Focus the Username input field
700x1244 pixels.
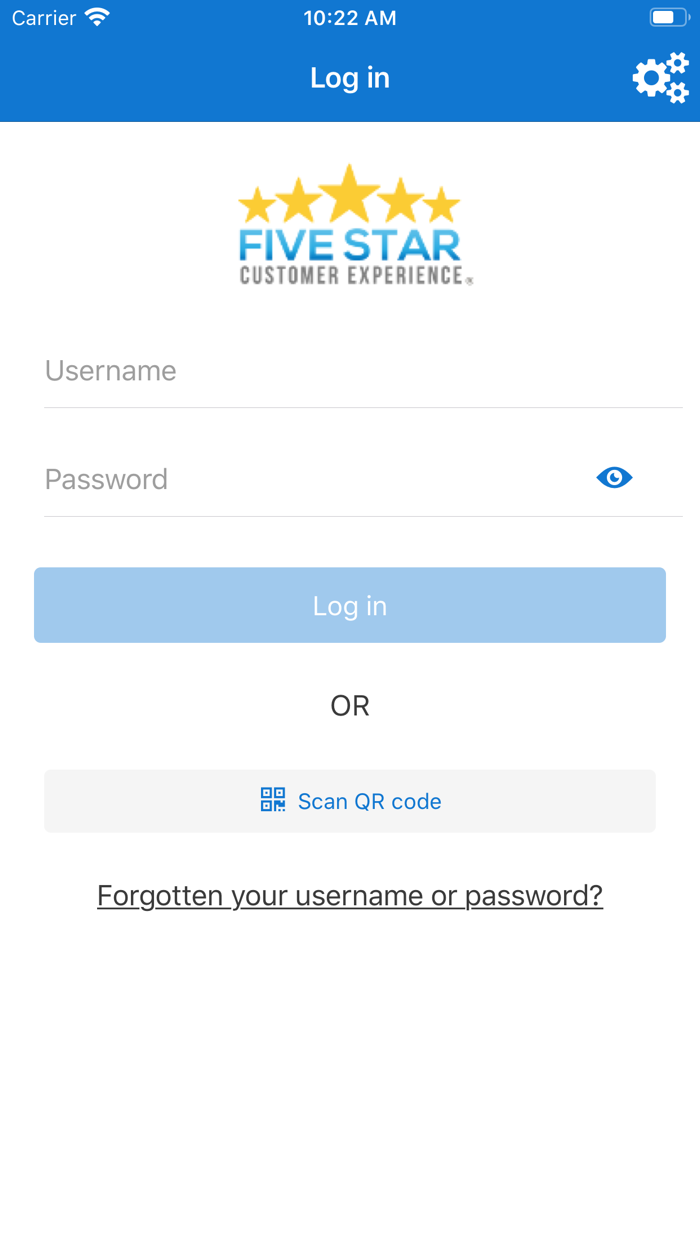360,371
